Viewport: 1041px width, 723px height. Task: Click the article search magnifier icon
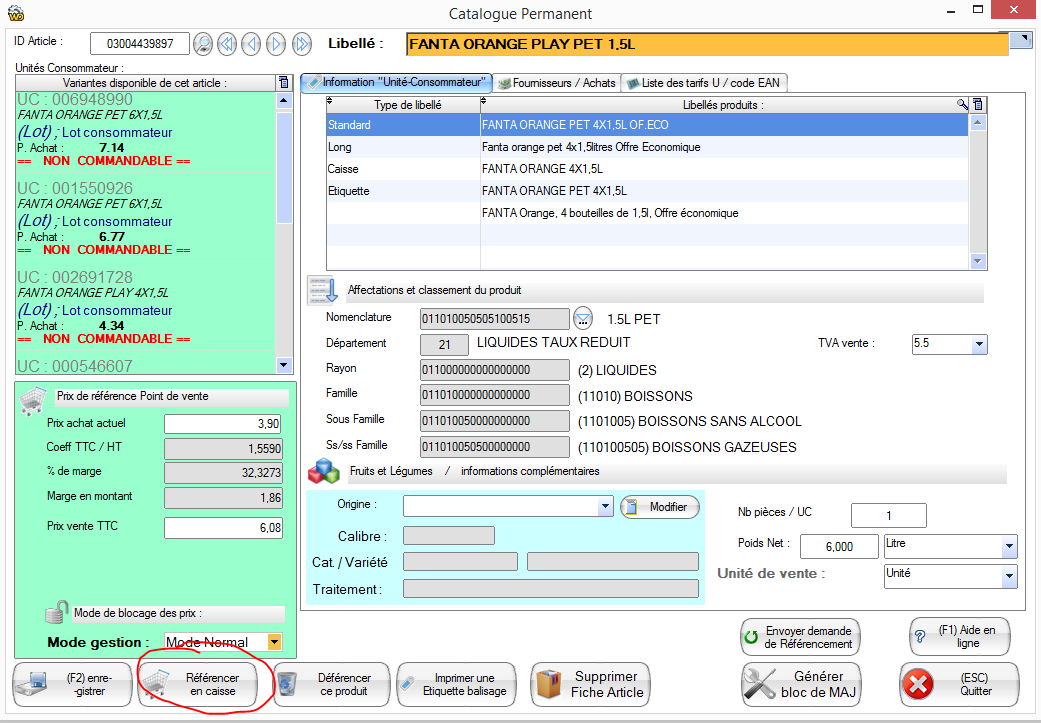click(203, 44)
